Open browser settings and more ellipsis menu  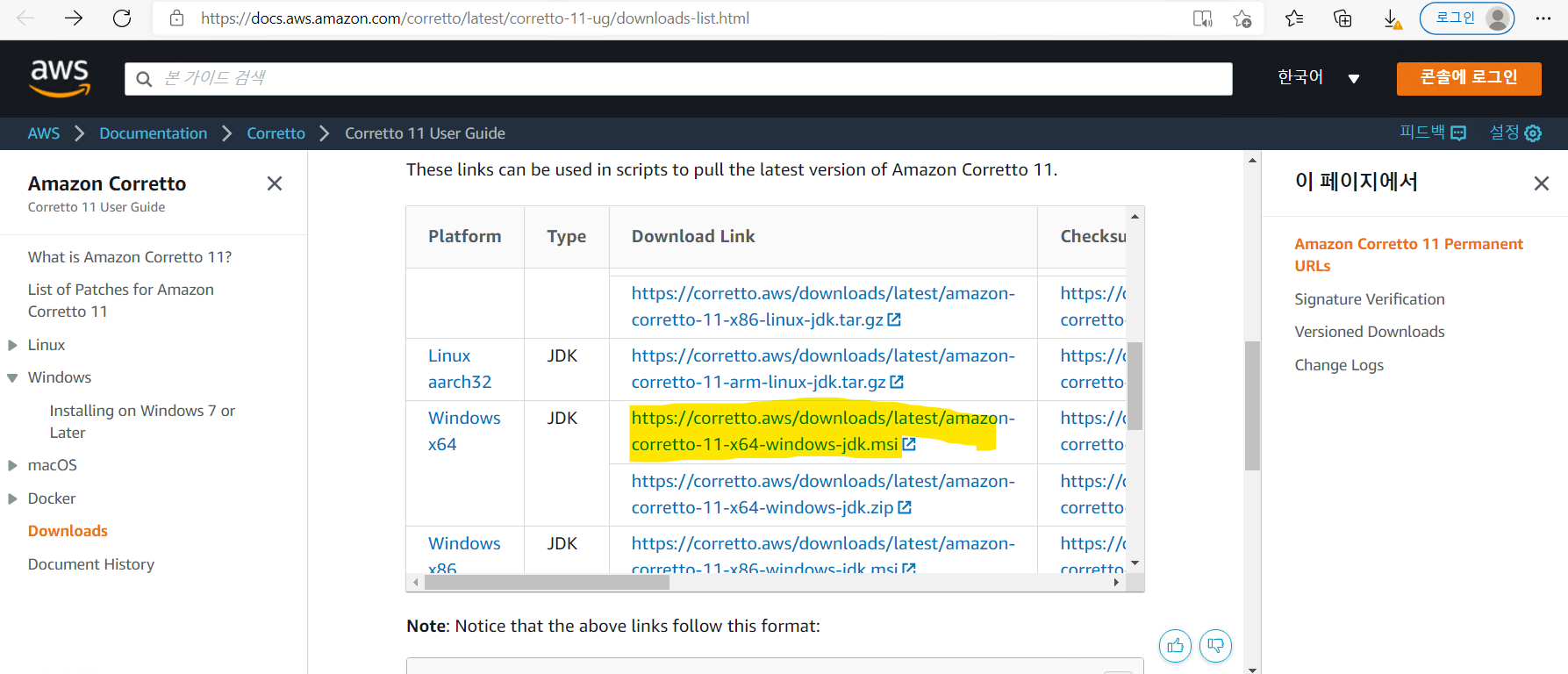1543,18
